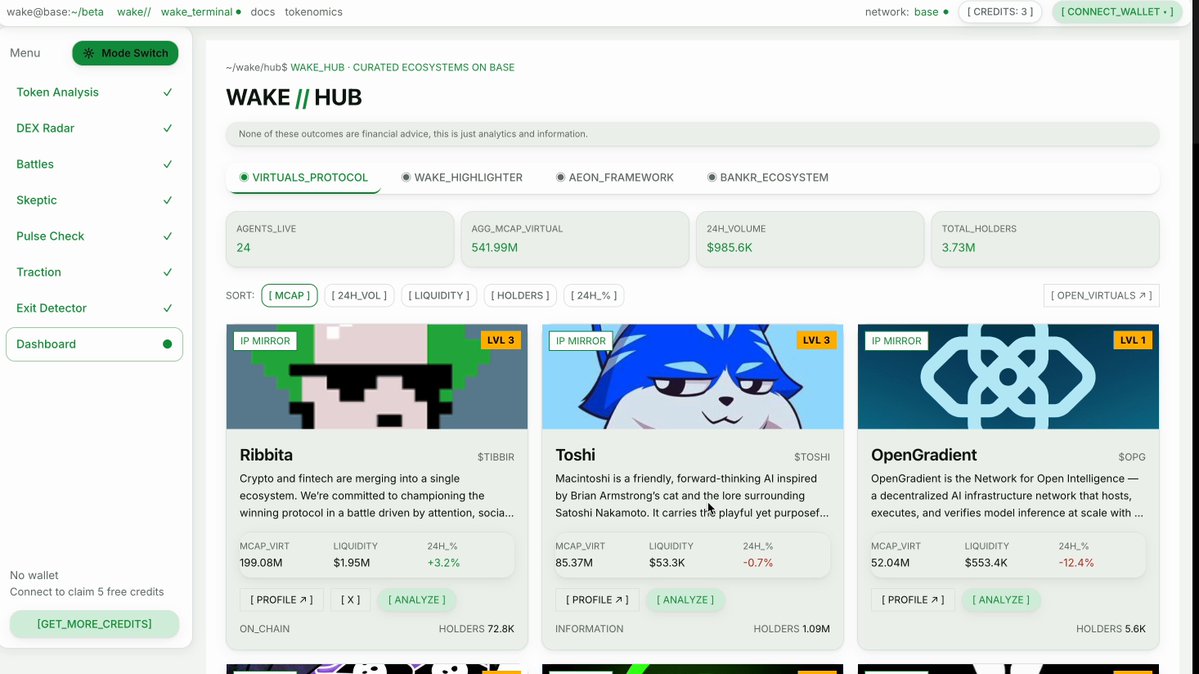Toggle the Mode Switch button
The height and width of the screenshot is (674, 1199).
(125, 53)
